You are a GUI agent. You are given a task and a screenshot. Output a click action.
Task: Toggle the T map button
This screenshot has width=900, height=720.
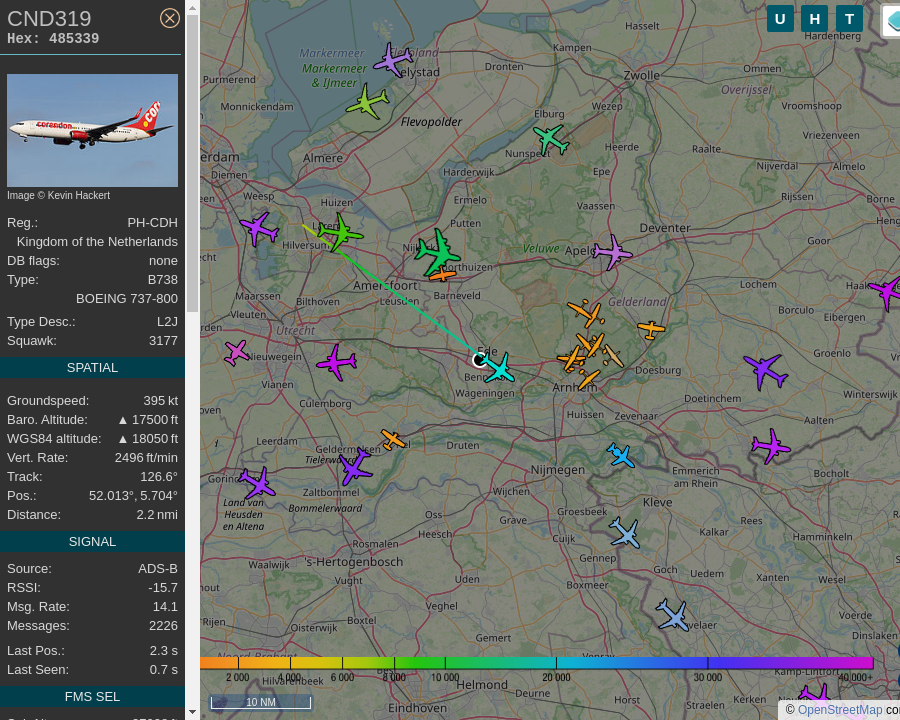[849, 19]
